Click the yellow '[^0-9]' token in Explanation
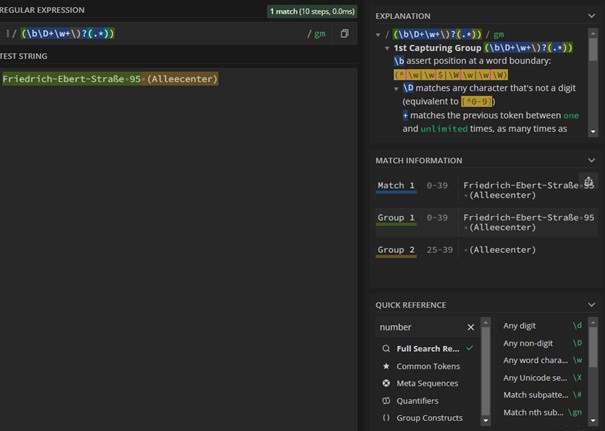605x431 pixels. coord(477,102)
